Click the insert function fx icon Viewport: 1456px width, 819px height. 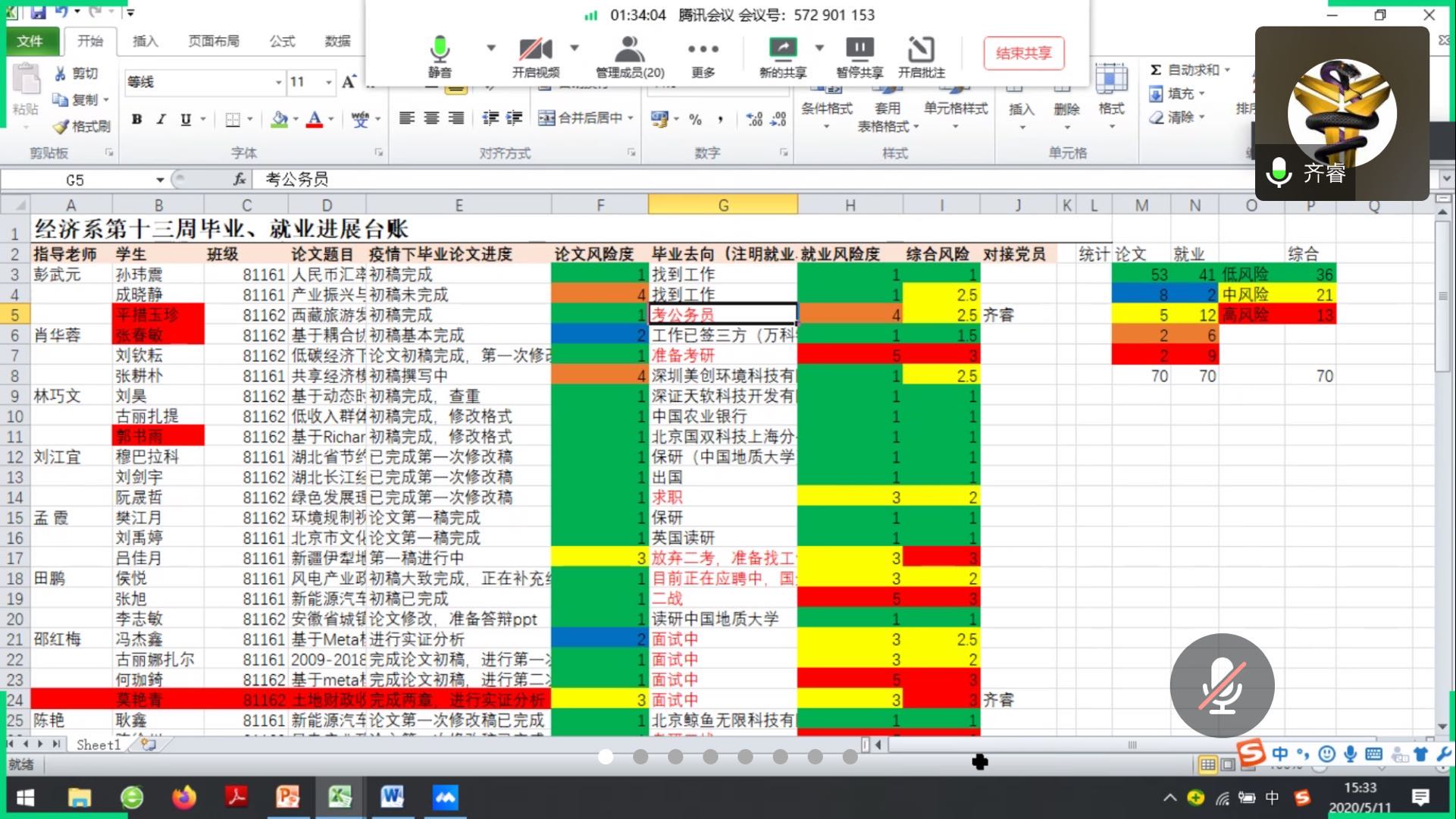[240, 179]
